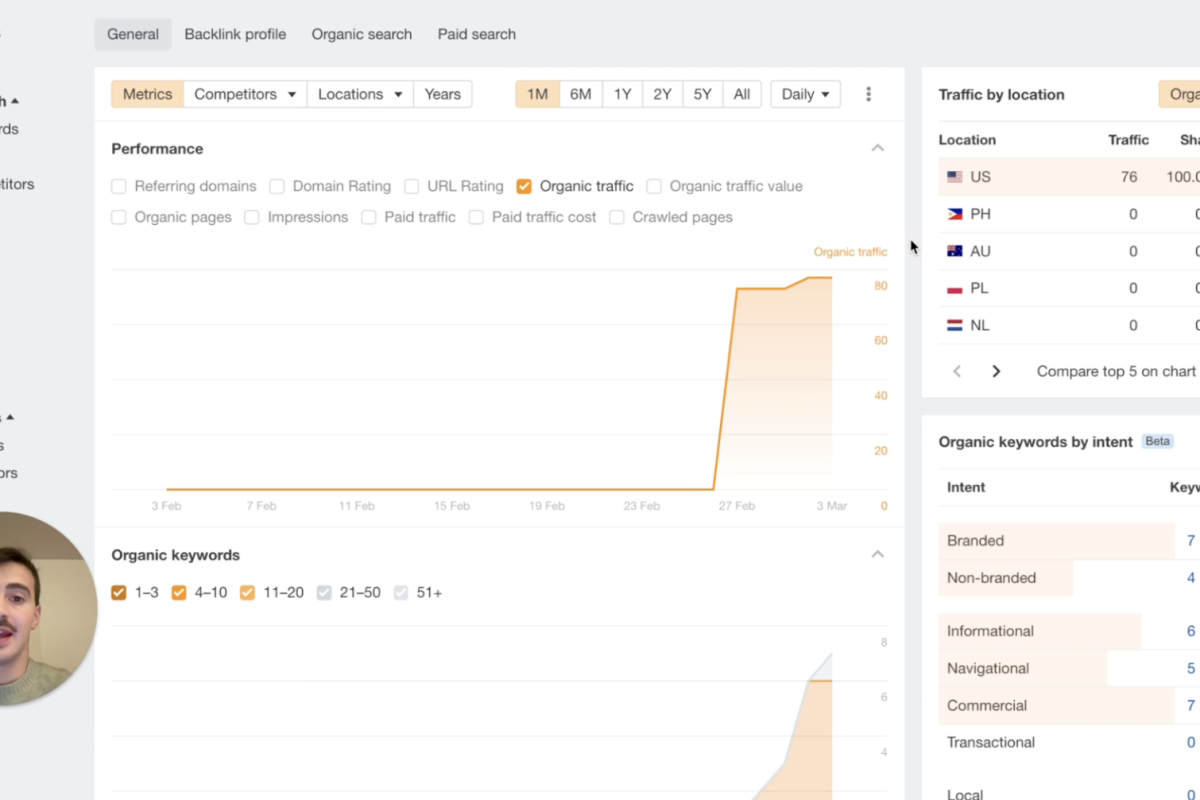The height and width of the screenshot is (800, 1200).
Task: Click the Philippines flag icon row
Action: click(x=955, y=214)
